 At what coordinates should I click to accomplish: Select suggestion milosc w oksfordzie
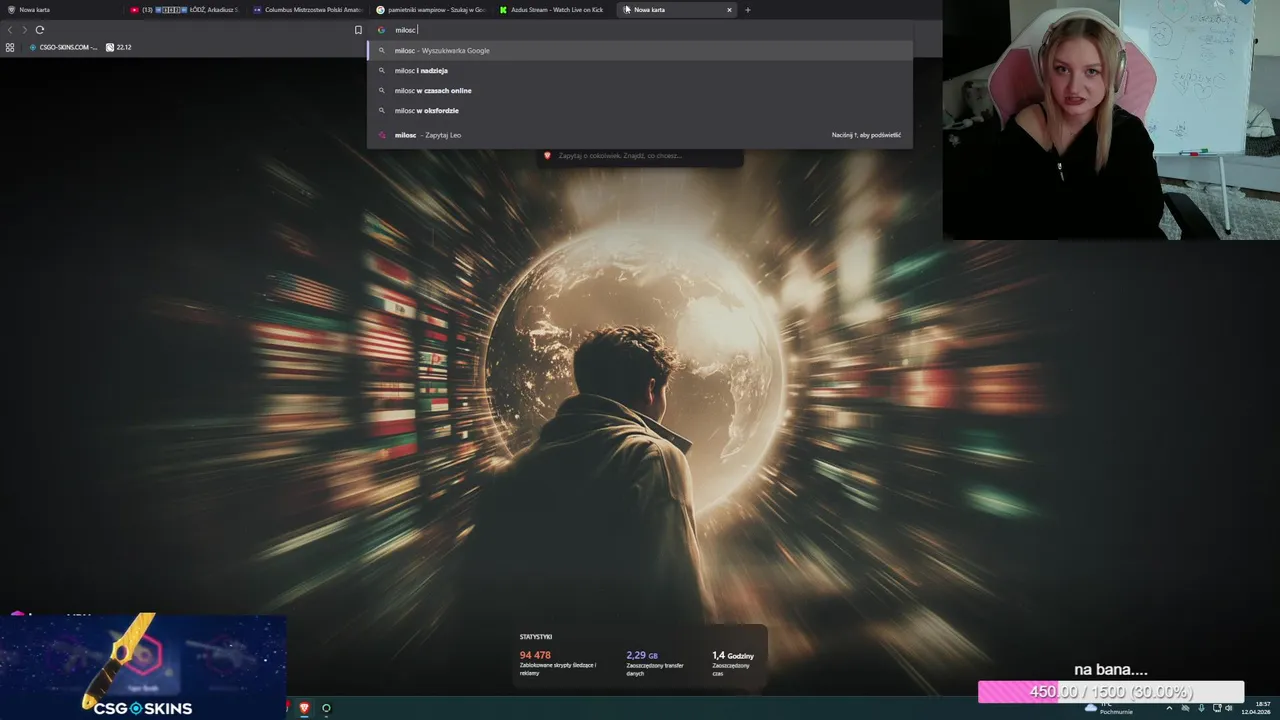[640, 110]
